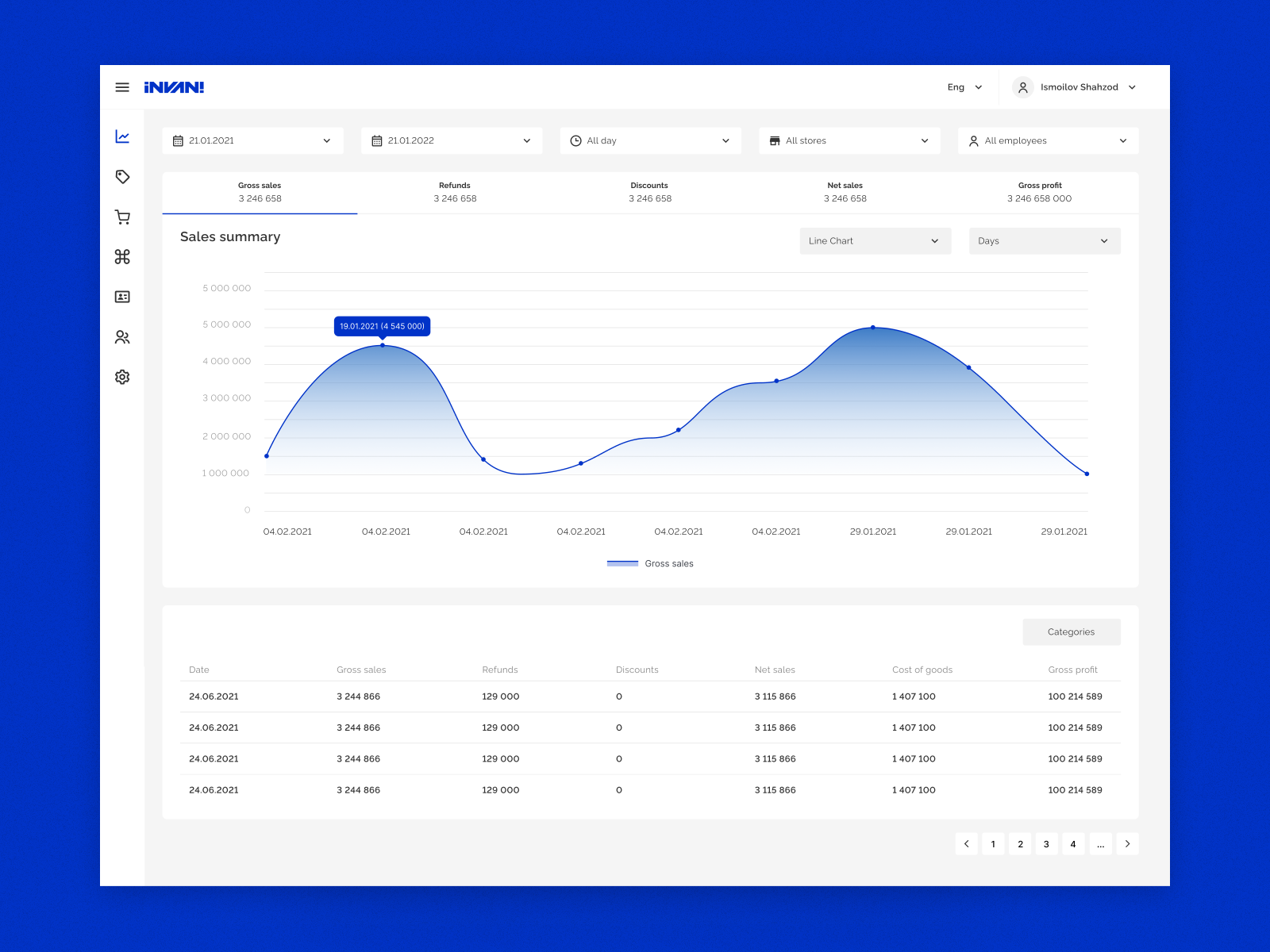Viewport: 1270px width, 952px height.
Task: Select the price tag icon in sidebar
Action: pyautogui.click(x=122, y=177)
